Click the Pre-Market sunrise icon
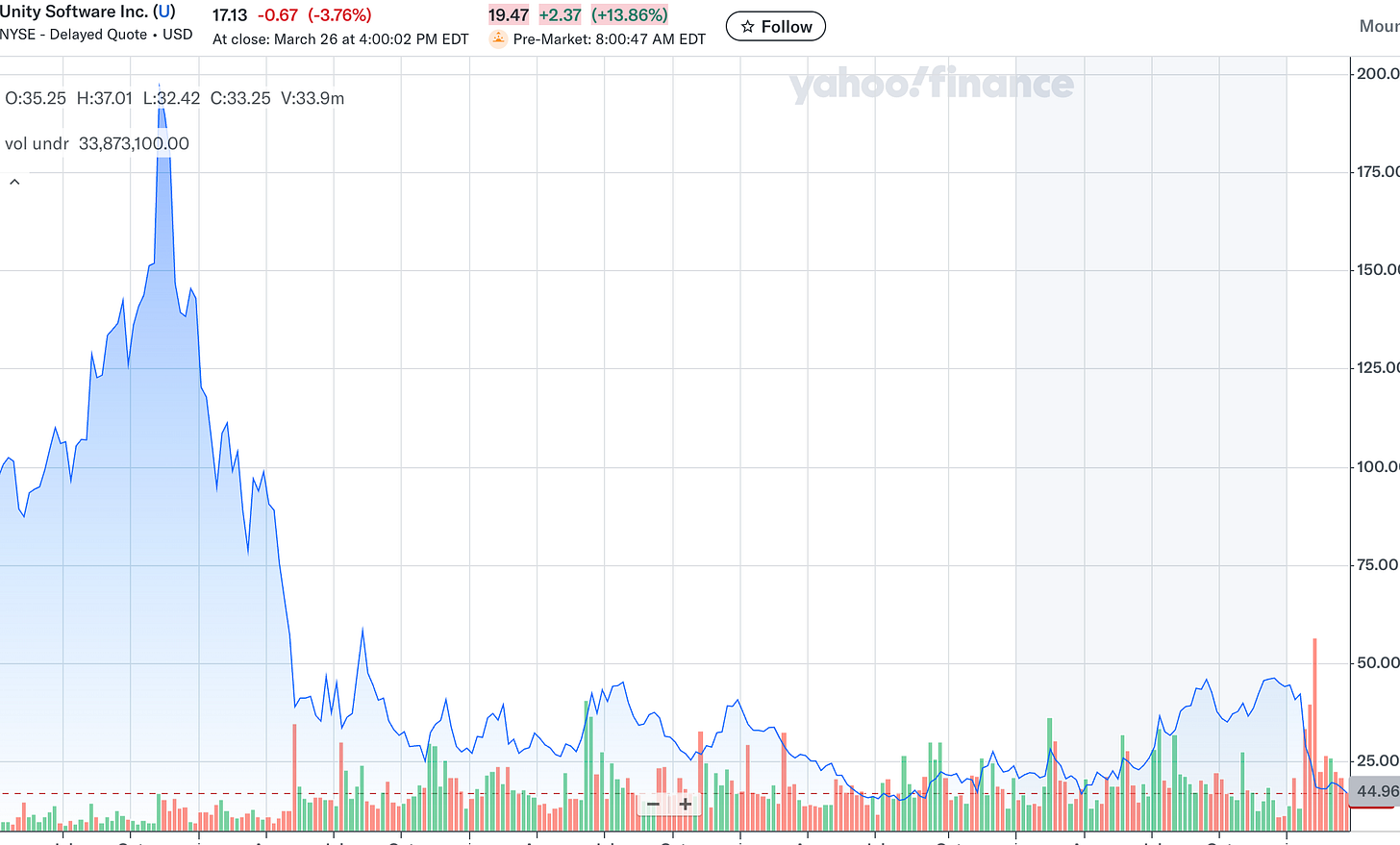 tap(498, 39)
